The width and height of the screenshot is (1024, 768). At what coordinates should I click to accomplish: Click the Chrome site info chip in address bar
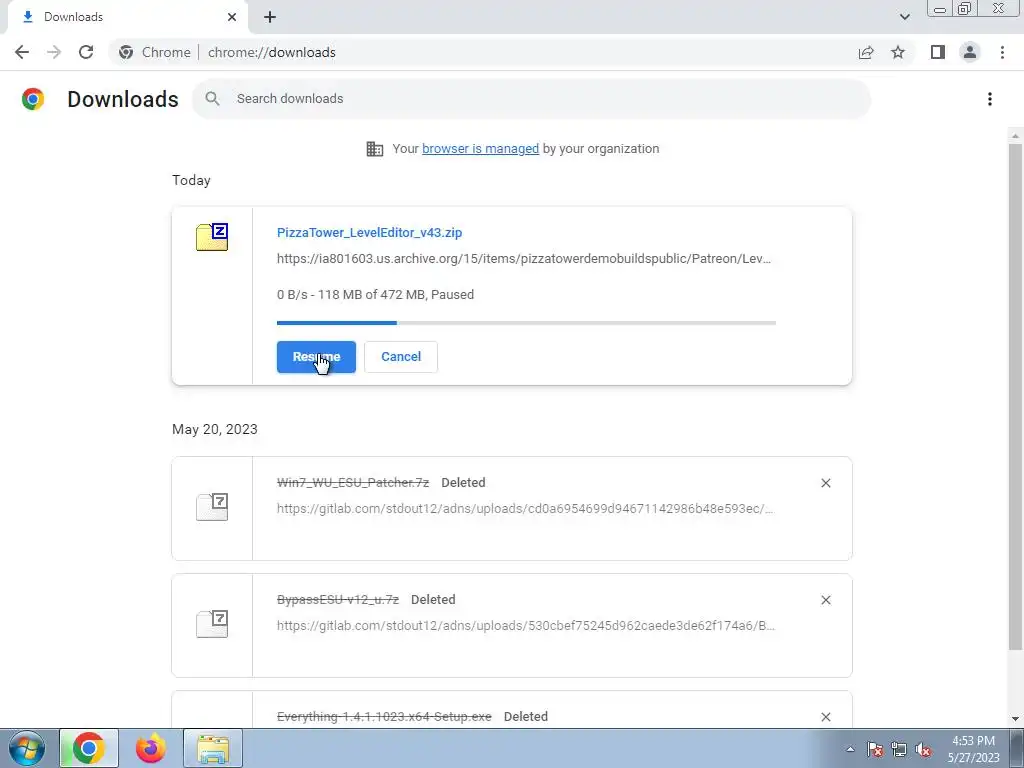tap(155, 52)
